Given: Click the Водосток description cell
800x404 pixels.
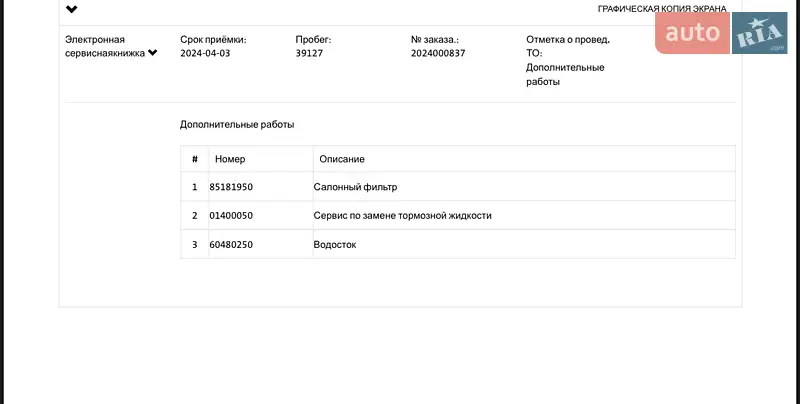Looking at the screenshot, I should coord(335,244).
